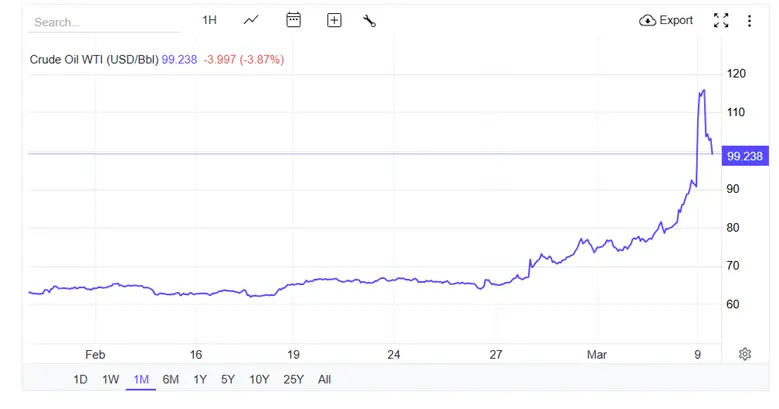Show the 25Y time range
Viewport: 779px width, 409px height.
click(x=293, y=379)
